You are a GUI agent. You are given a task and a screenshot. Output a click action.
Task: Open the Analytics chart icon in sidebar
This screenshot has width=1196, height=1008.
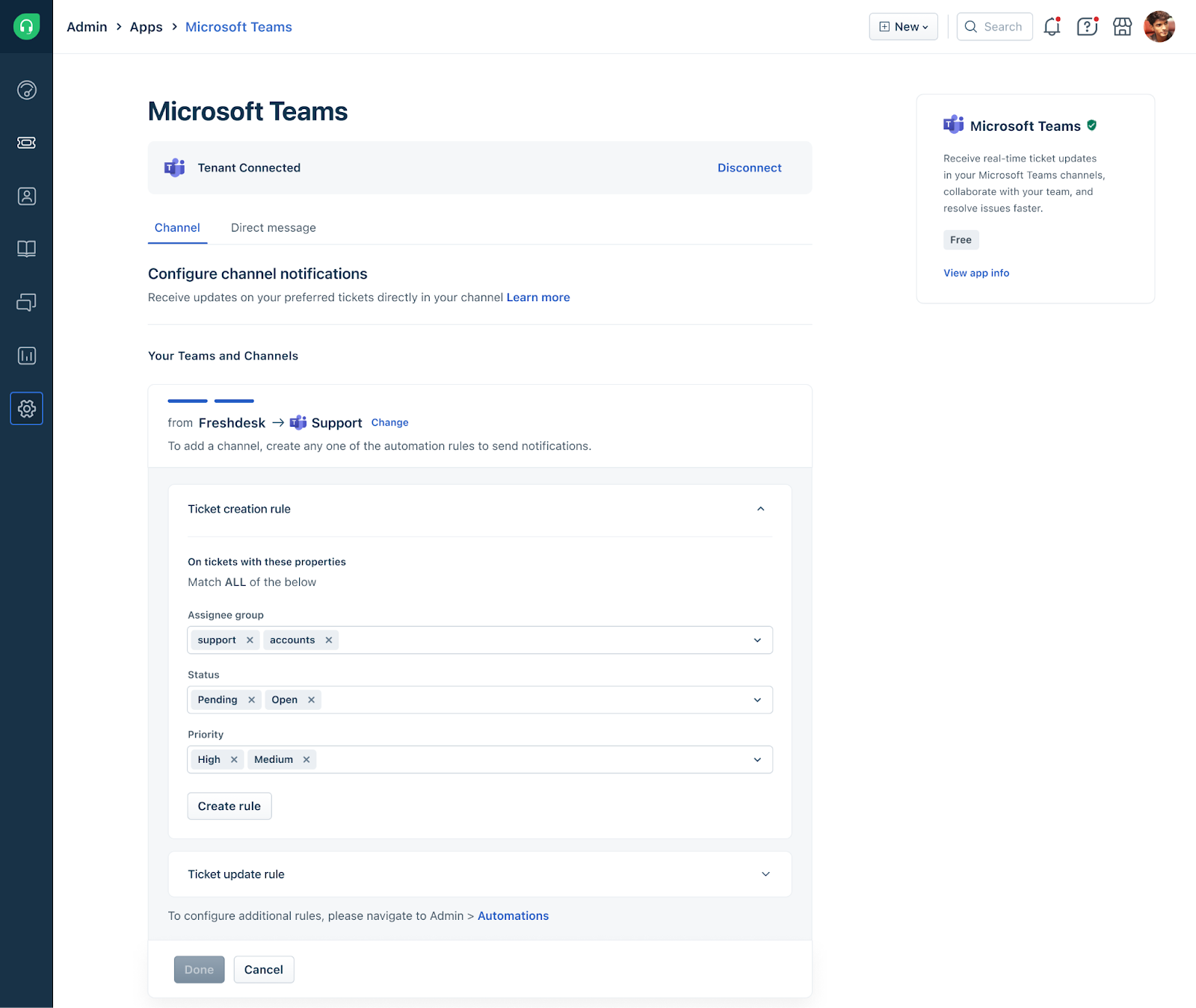click(x=27, y=356)
